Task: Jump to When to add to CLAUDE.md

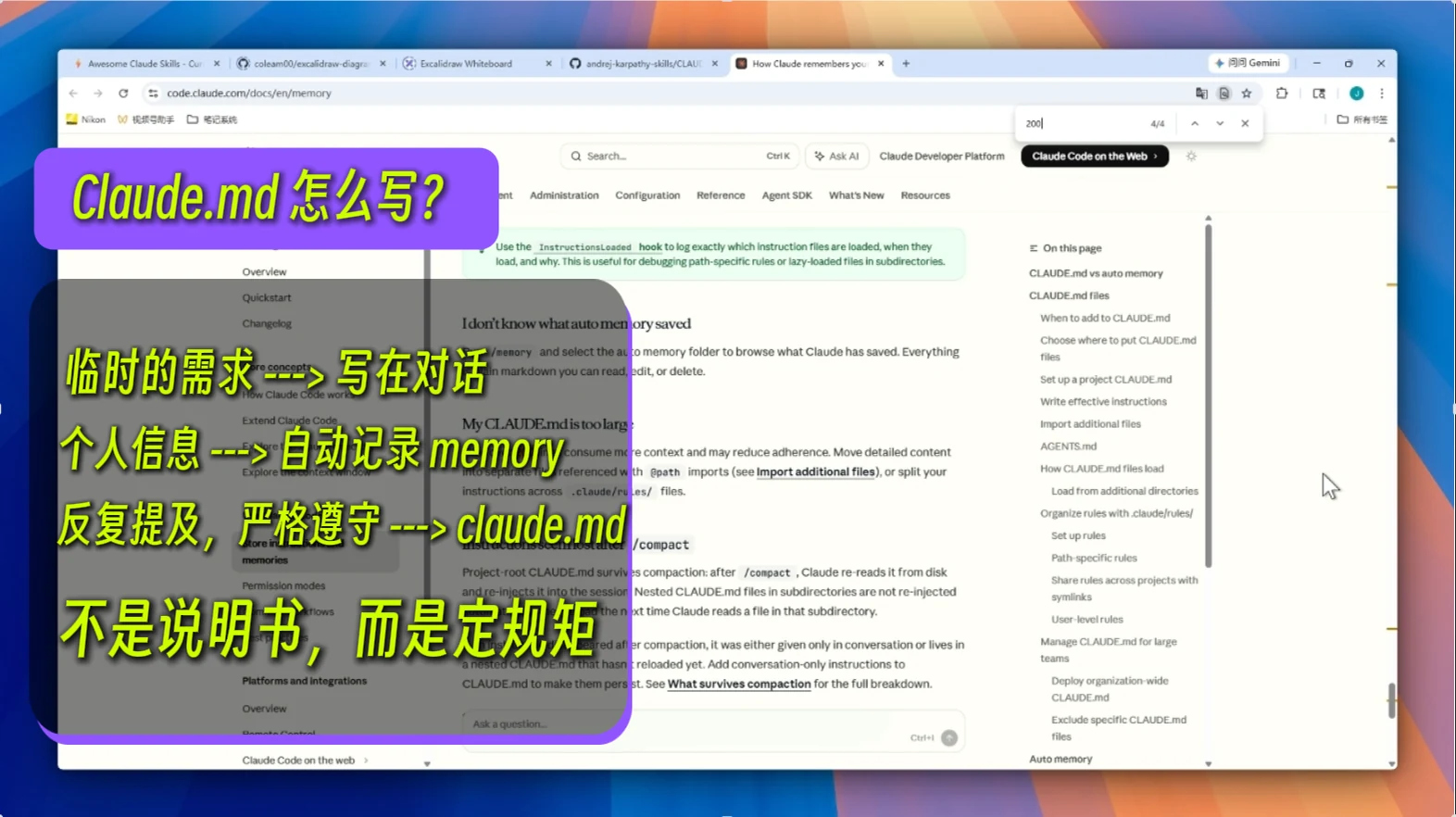Action: click(x=1105, y=318)
